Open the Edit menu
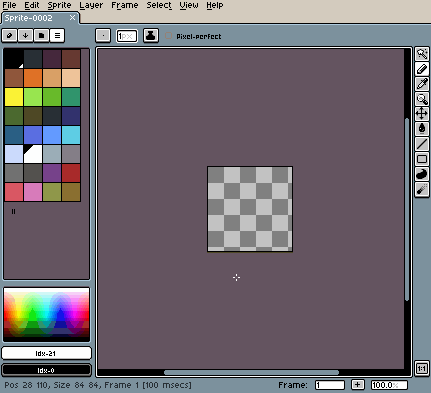431x393 pixels. click(32, 5)
